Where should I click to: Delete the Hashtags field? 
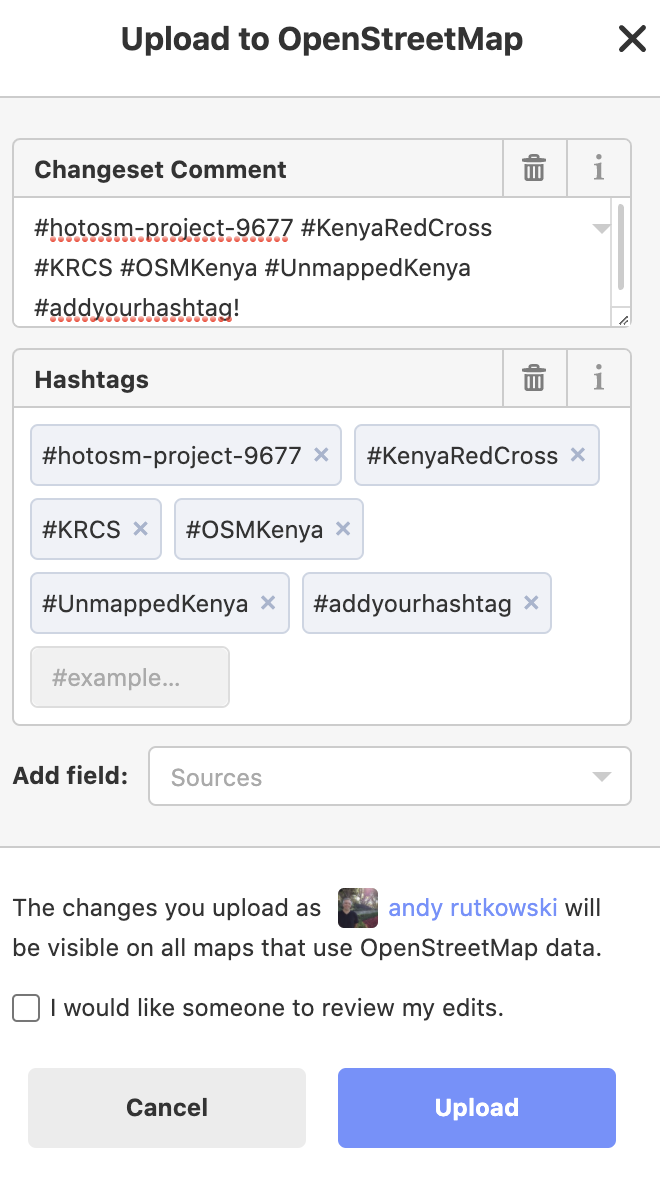pos(534,378)
